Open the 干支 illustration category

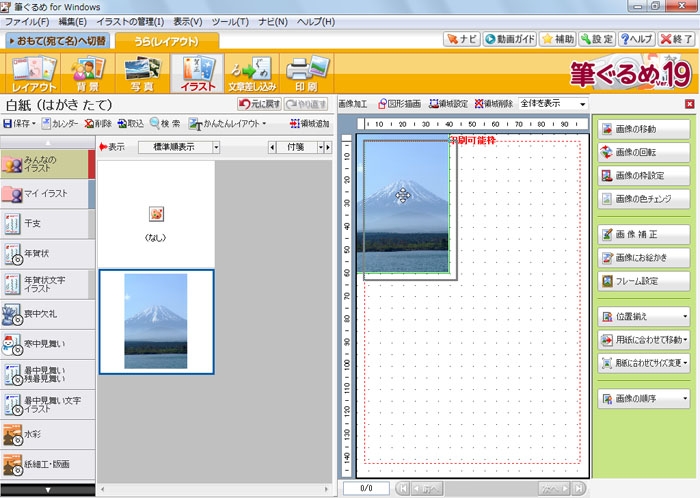[44, 224]
